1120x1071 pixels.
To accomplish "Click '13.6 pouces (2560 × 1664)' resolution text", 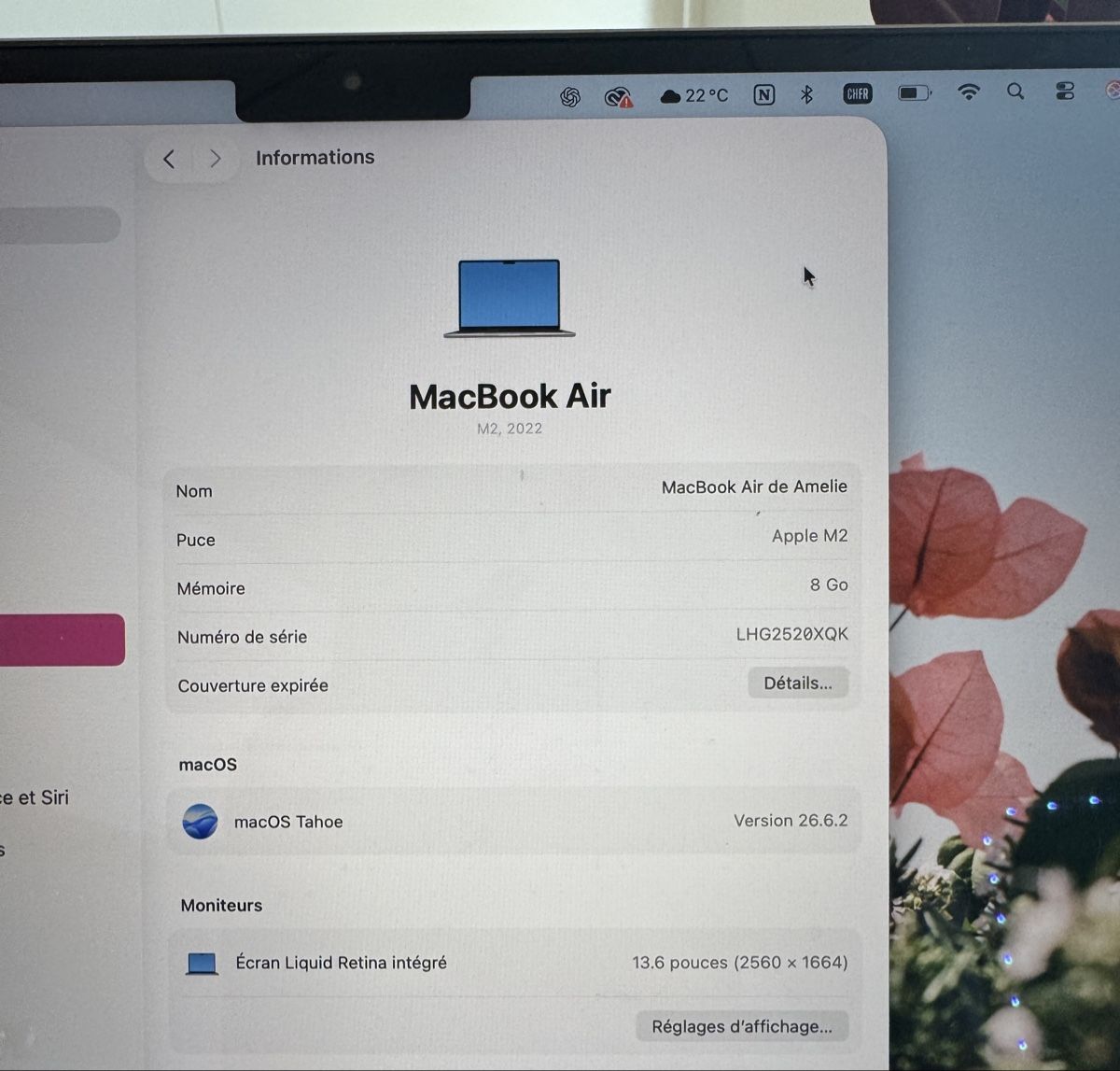I will coord(740,963).
